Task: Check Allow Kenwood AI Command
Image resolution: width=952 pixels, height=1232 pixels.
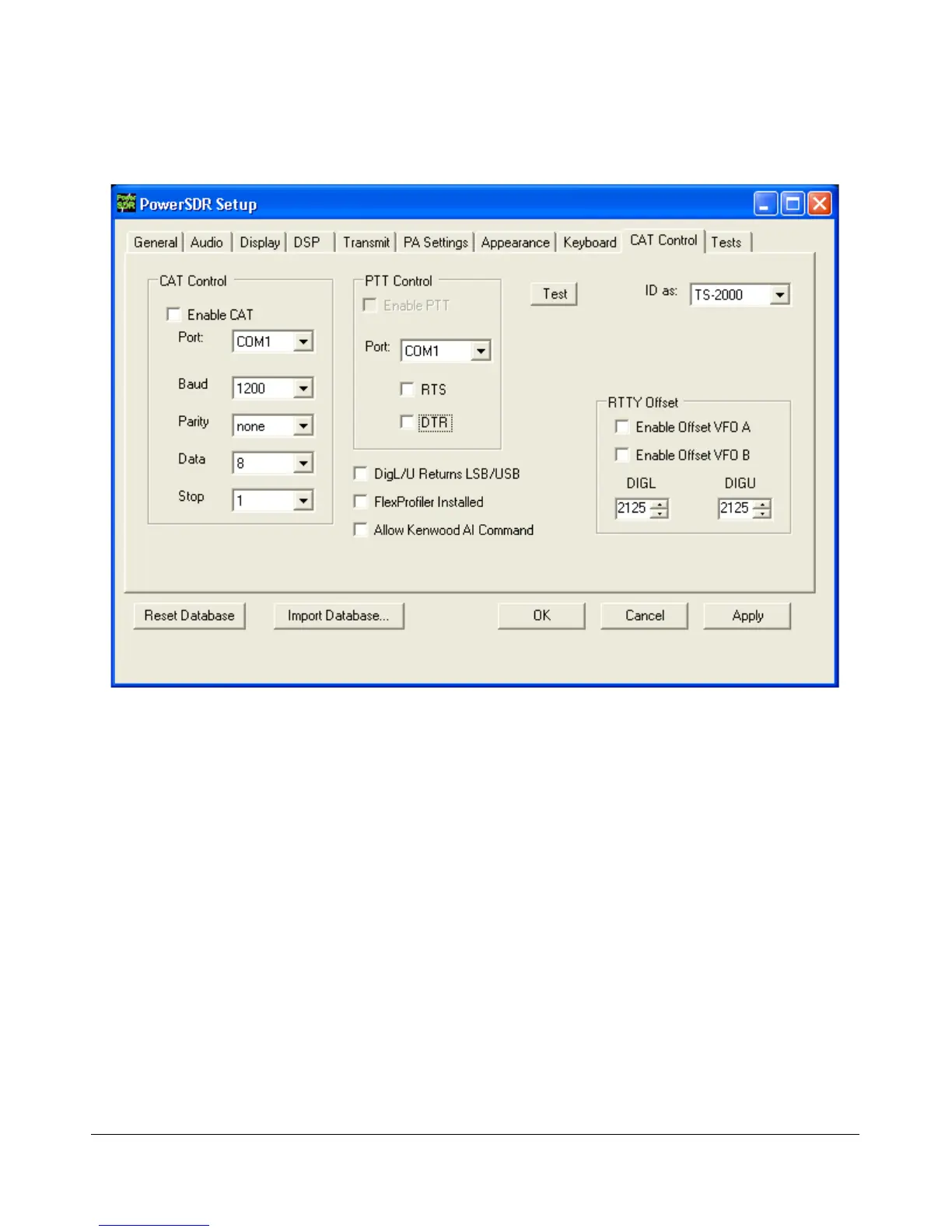Action: coord(360,530)
